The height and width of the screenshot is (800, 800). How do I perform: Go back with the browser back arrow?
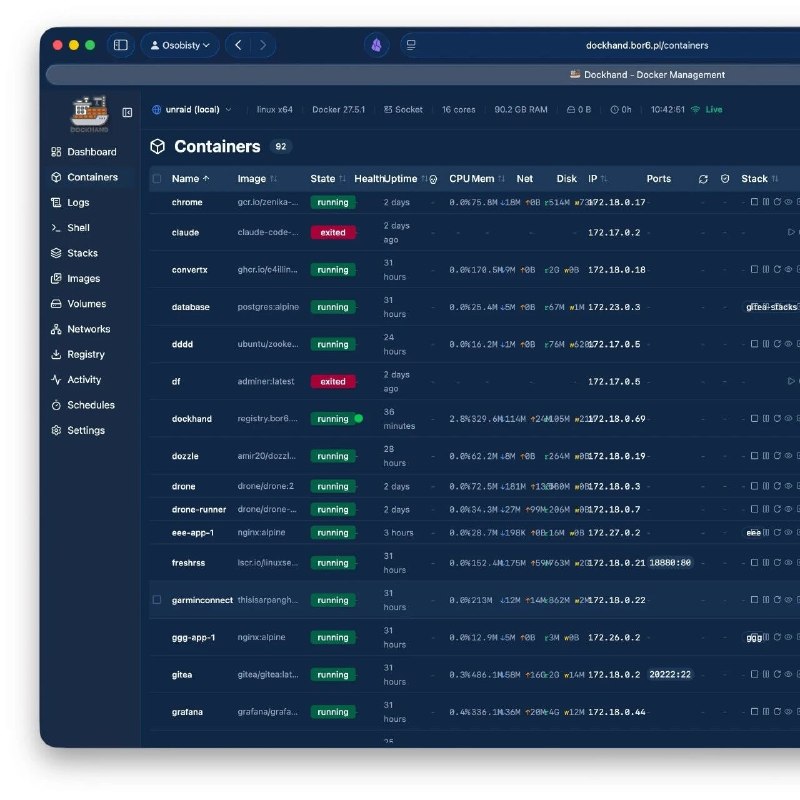(238, 45)
